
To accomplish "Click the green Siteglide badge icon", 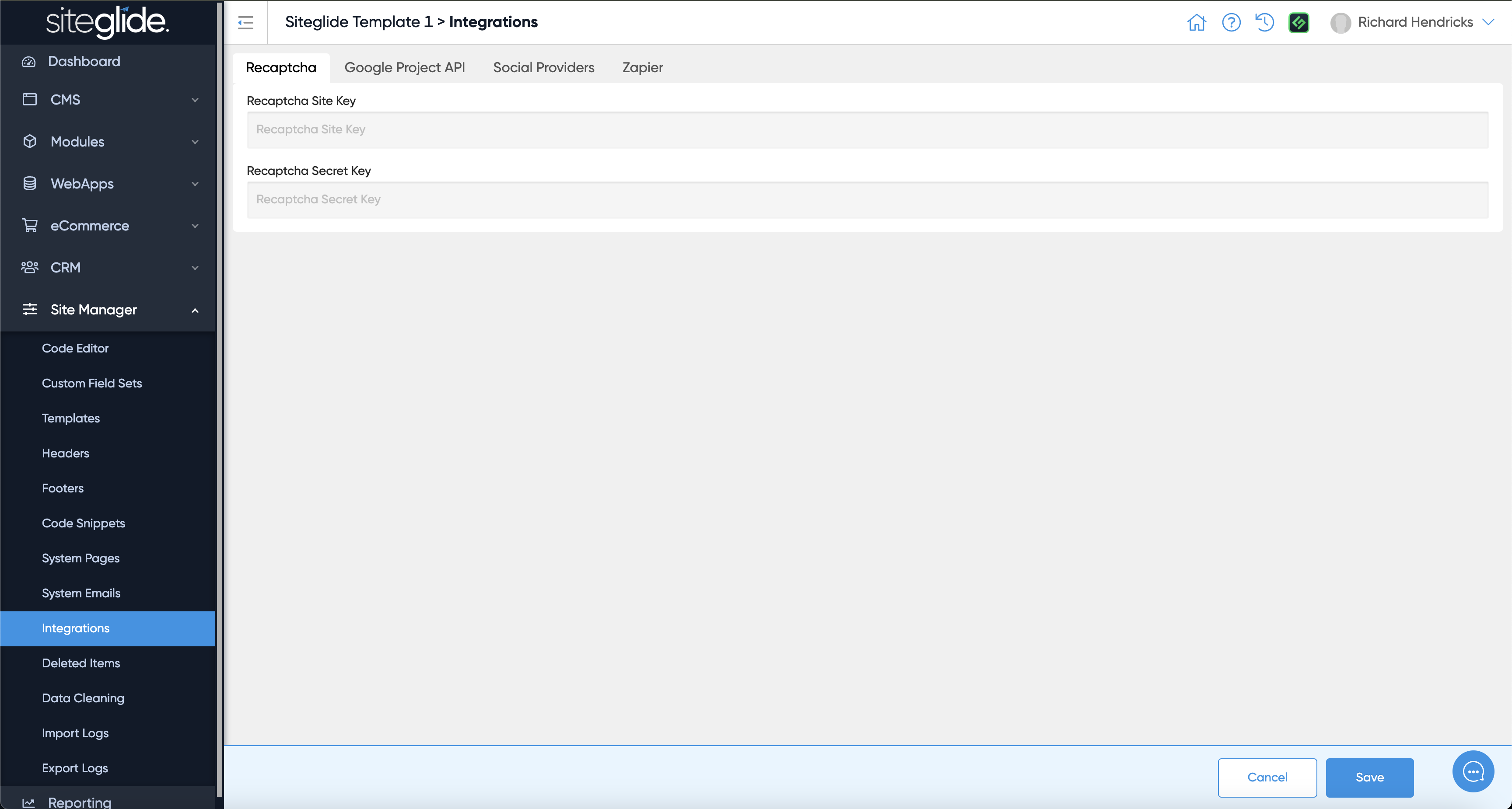I will (1298, 22).
